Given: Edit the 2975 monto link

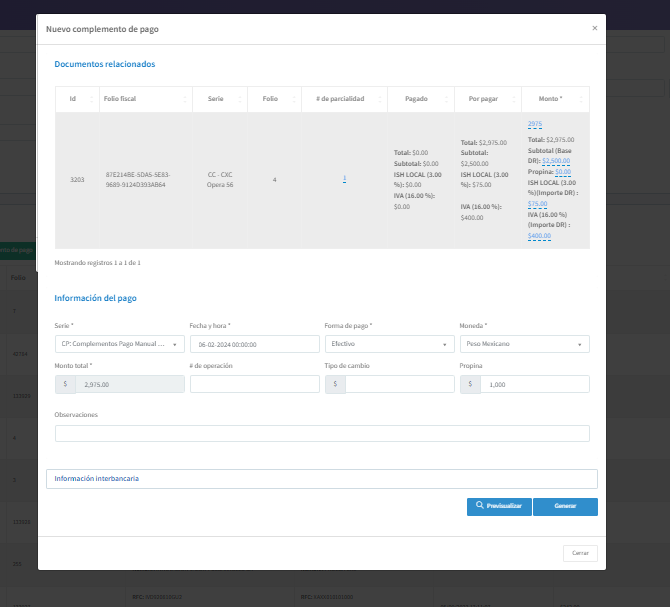Looking at the screenshot, I should coord(535,124).
